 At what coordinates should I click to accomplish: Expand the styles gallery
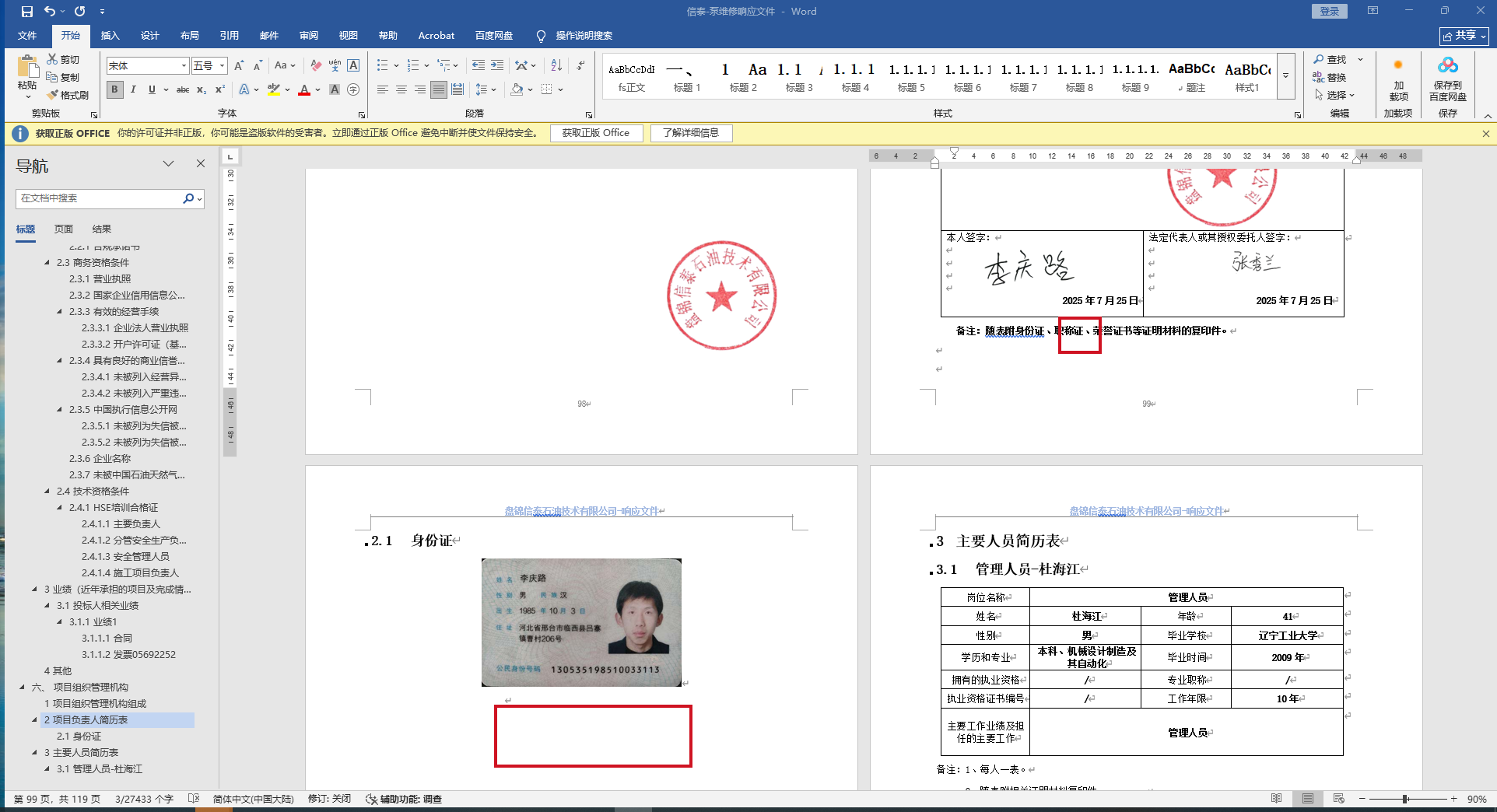coord(1285,76)
